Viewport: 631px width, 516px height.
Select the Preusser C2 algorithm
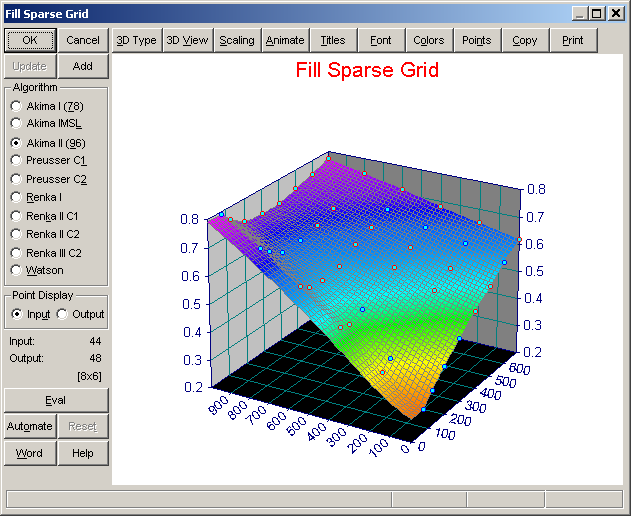point(49,179)
